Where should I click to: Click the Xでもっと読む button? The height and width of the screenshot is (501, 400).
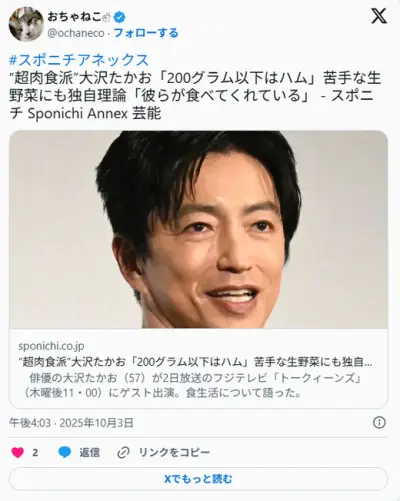click(198, 479)
